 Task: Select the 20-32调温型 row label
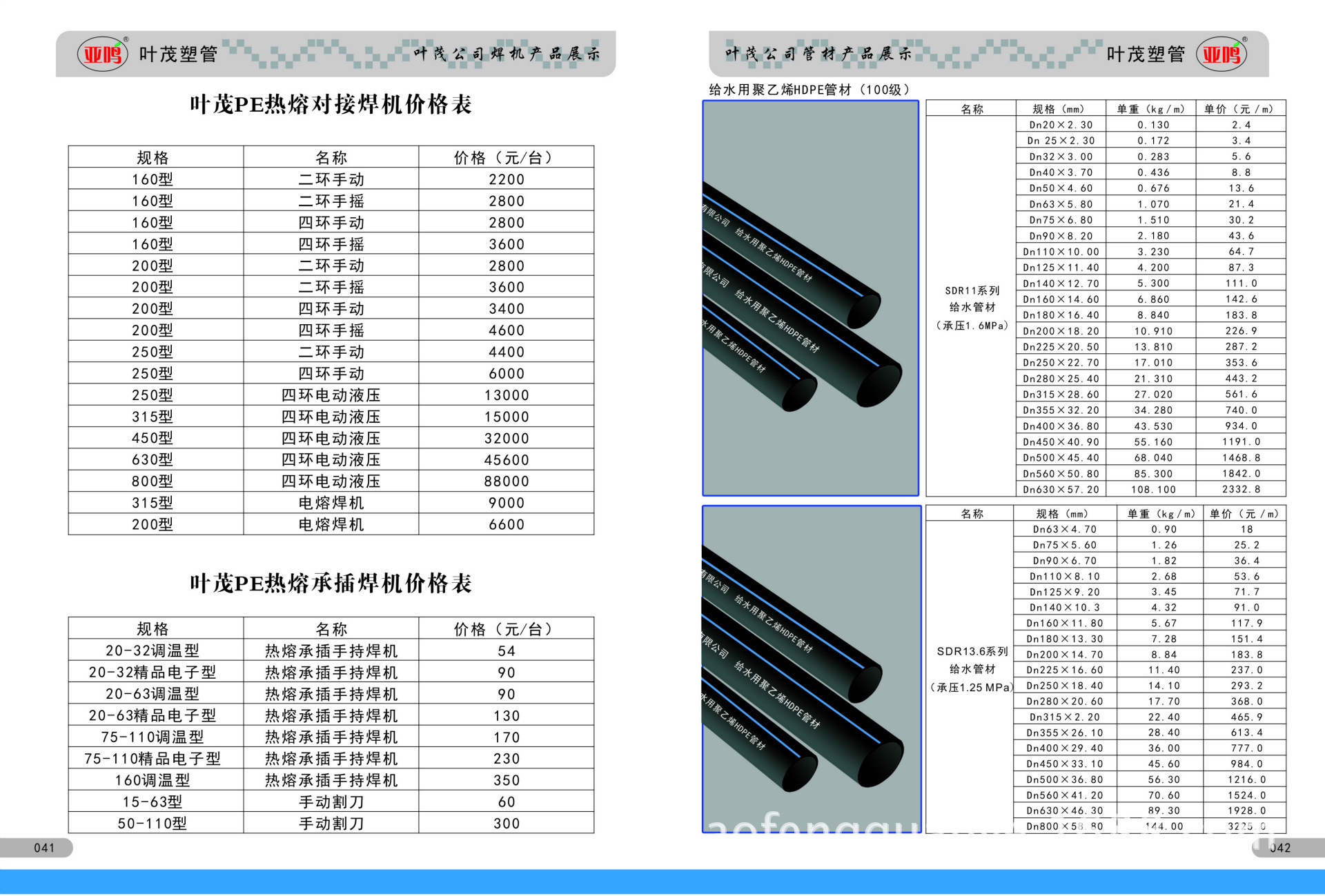tap(156, 650)
